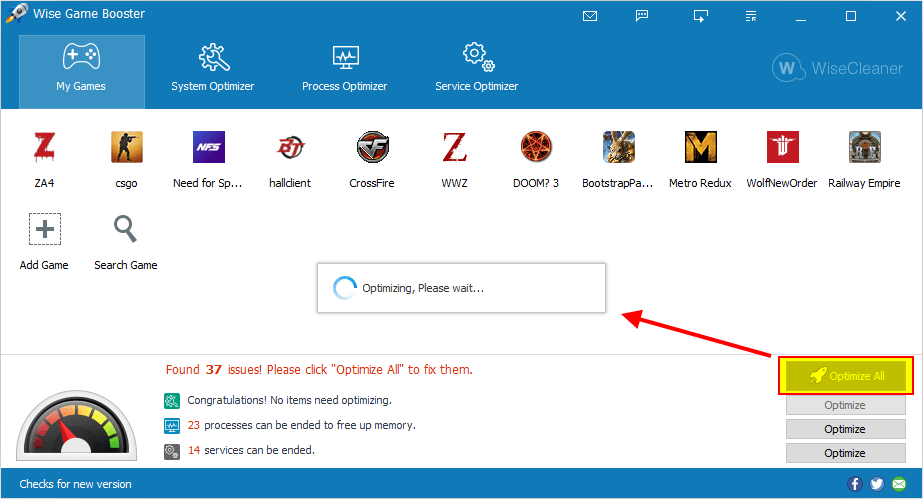Image resolution: width=923 pixels, height=499 pixels.
Task: Click the system optimizer status icon
Action: (171, 401)
